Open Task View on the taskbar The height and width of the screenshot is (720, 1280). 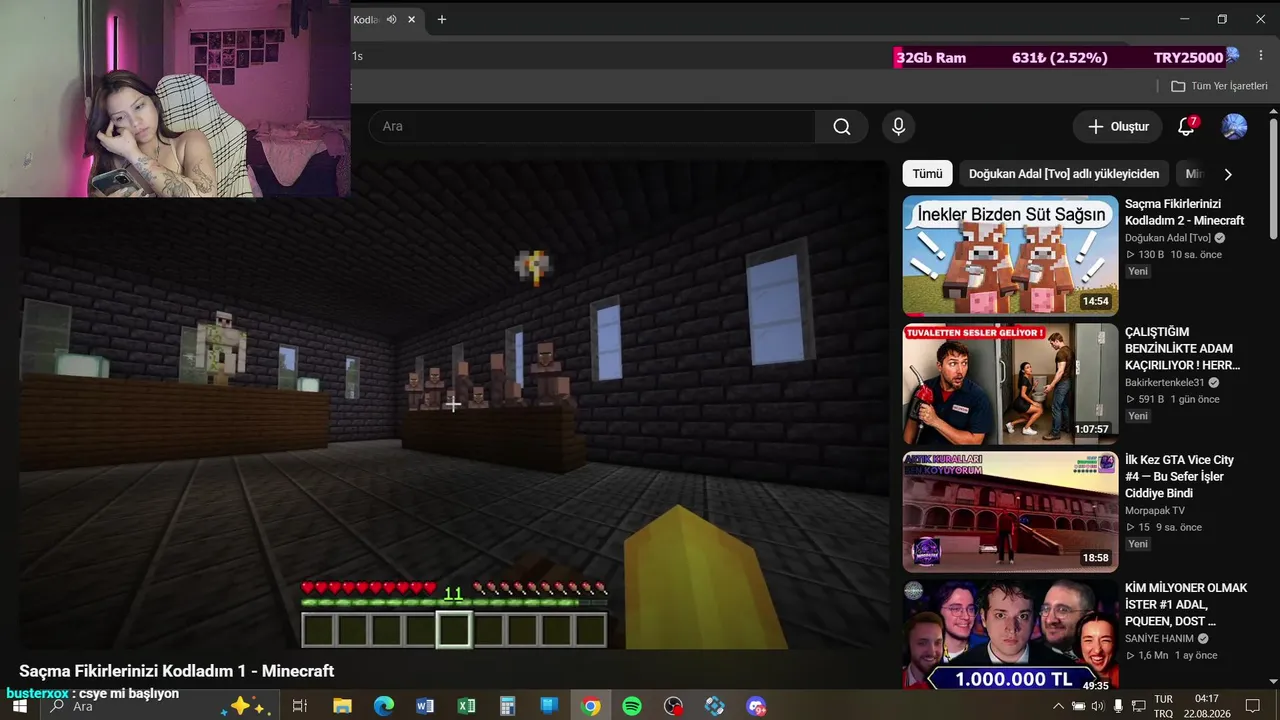pos(299,706)
